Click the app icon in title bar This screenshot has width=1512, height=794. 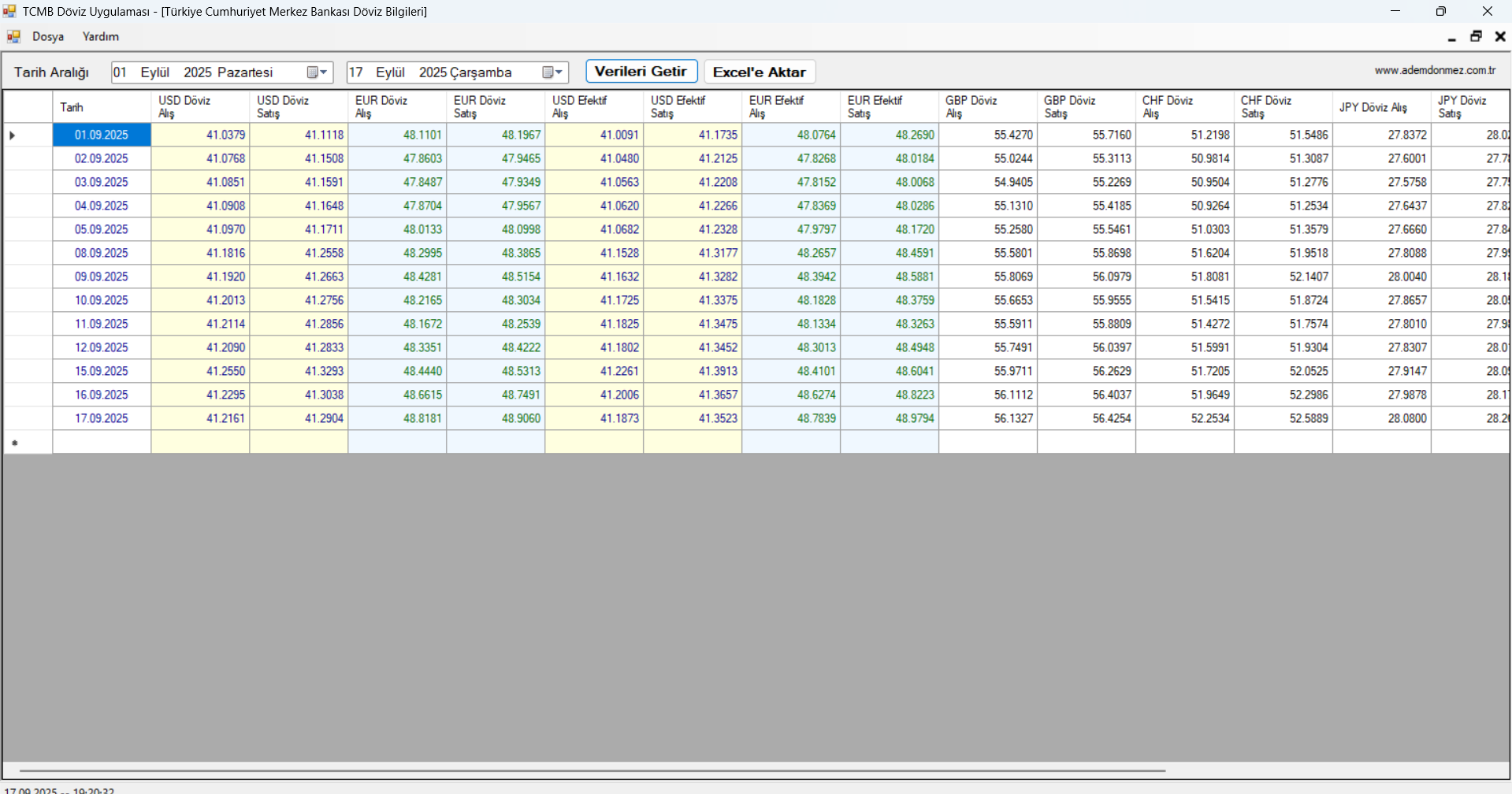(9, 11)
